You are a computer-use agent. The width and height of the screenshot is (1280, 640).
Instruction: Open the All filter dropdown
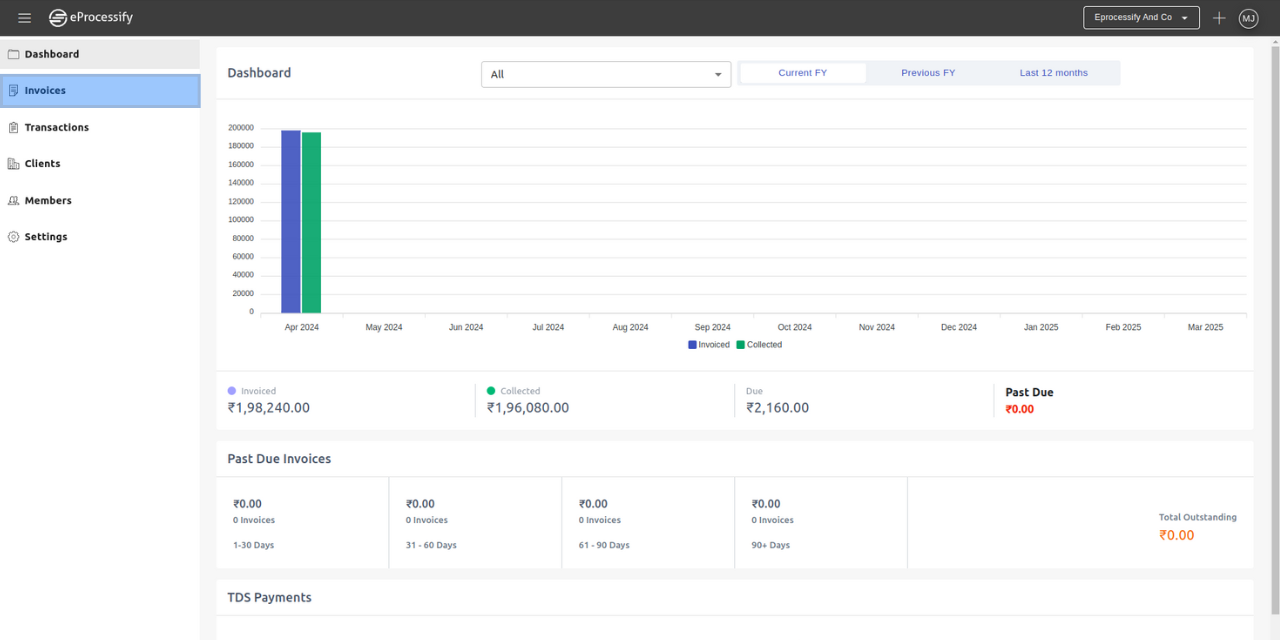pyautogui.click(x=606, y=74)
